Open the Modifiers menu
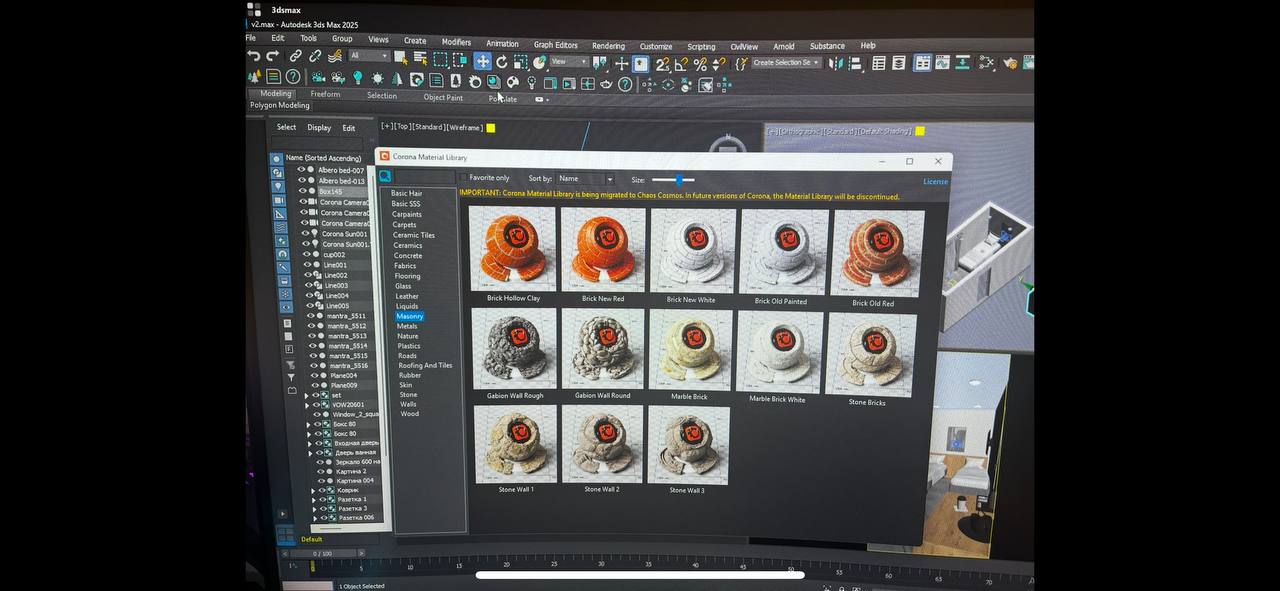Viewport: 1280px width, 591px height. (x=456, y=42)
